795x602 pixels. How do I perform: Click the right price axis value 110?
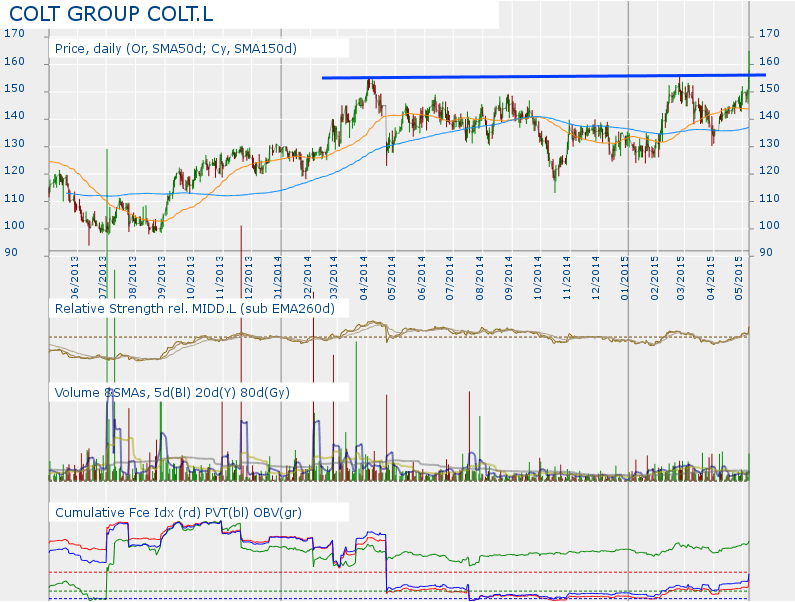pyautogui.click(x=769, y=198)
